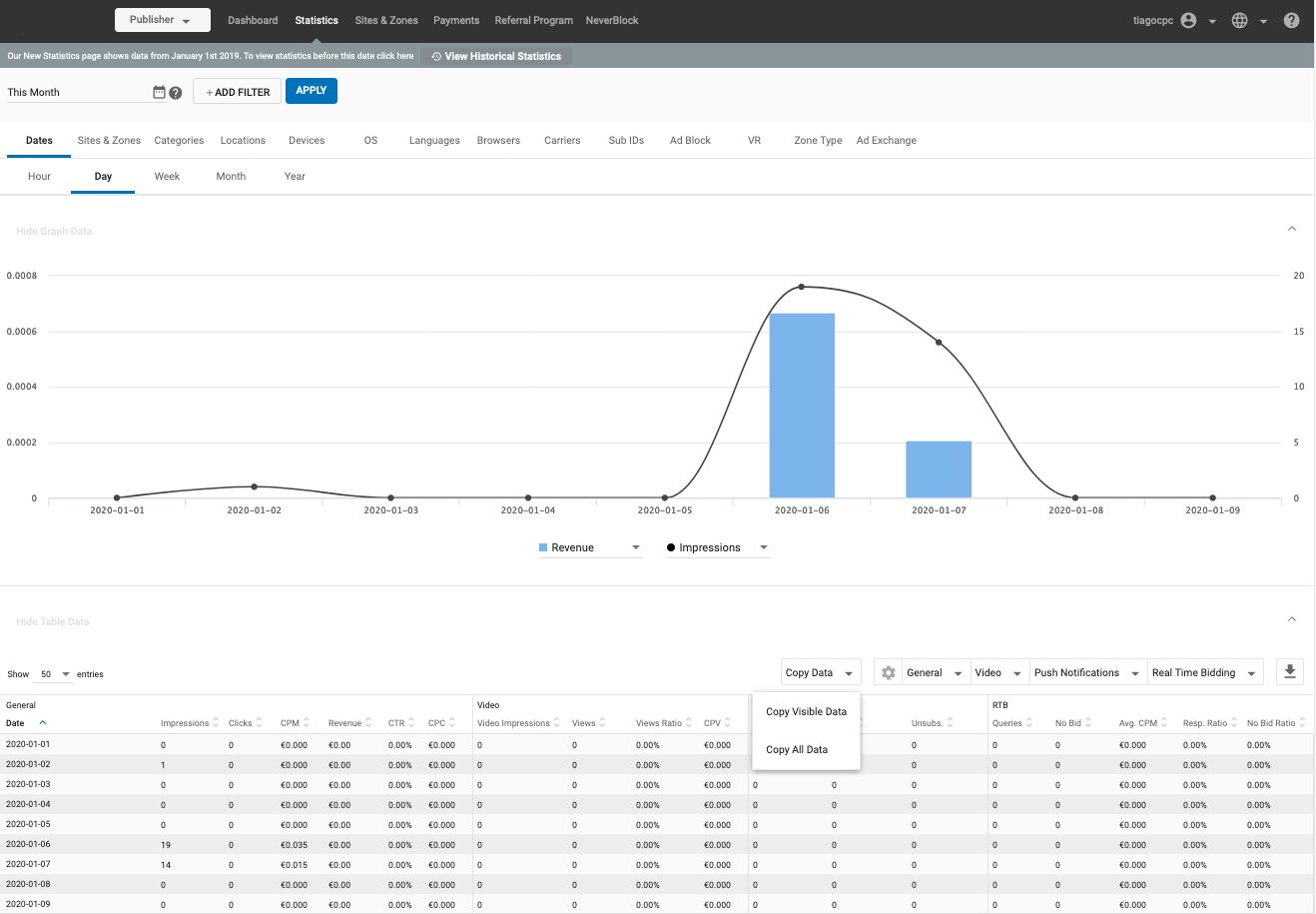The width and height of the screenshot is (1316, 914).
Task: Click the ADD FILTER button
Action: [238, 92]
